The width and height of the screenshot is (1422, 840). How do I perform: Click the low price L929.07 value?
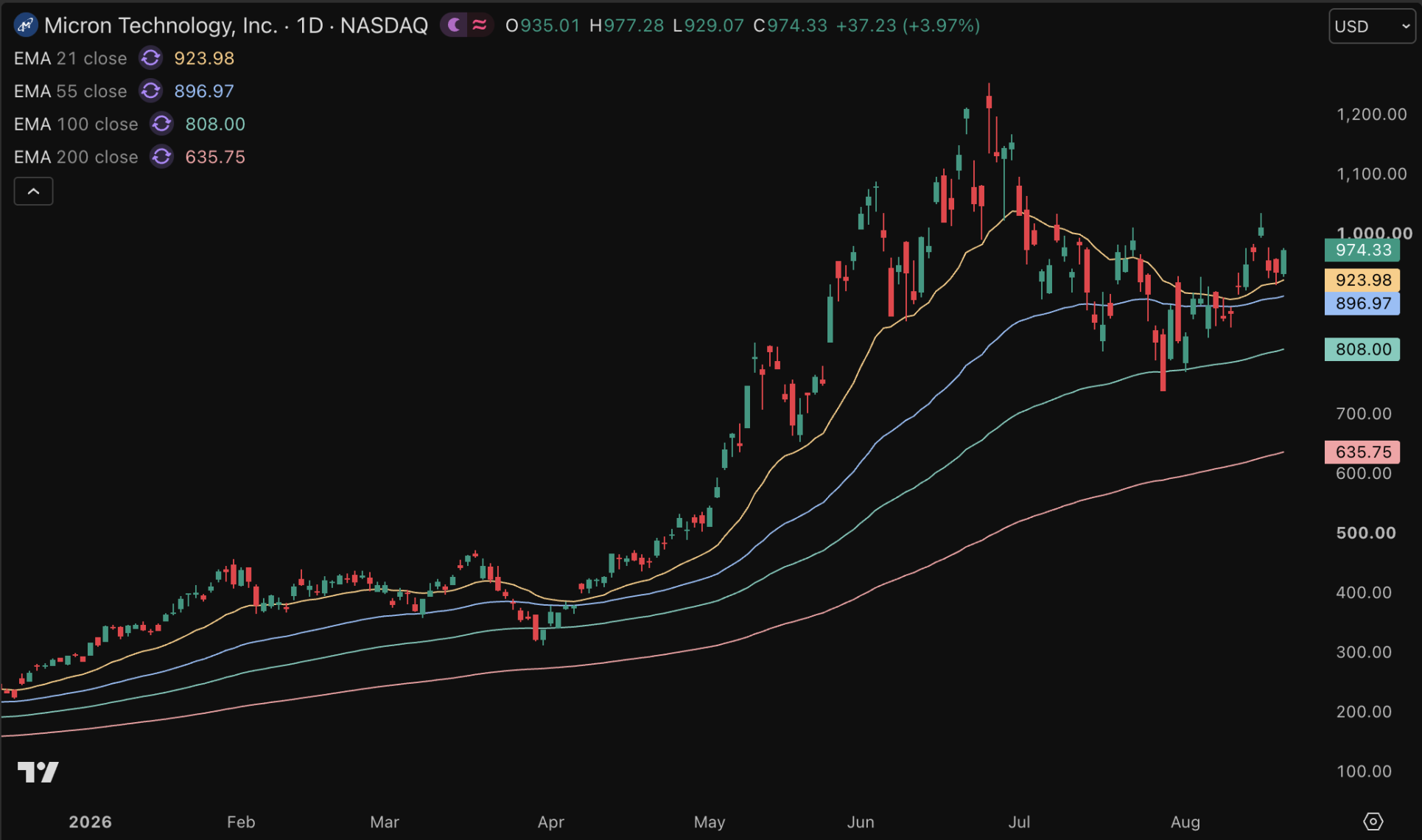[709, 26]
